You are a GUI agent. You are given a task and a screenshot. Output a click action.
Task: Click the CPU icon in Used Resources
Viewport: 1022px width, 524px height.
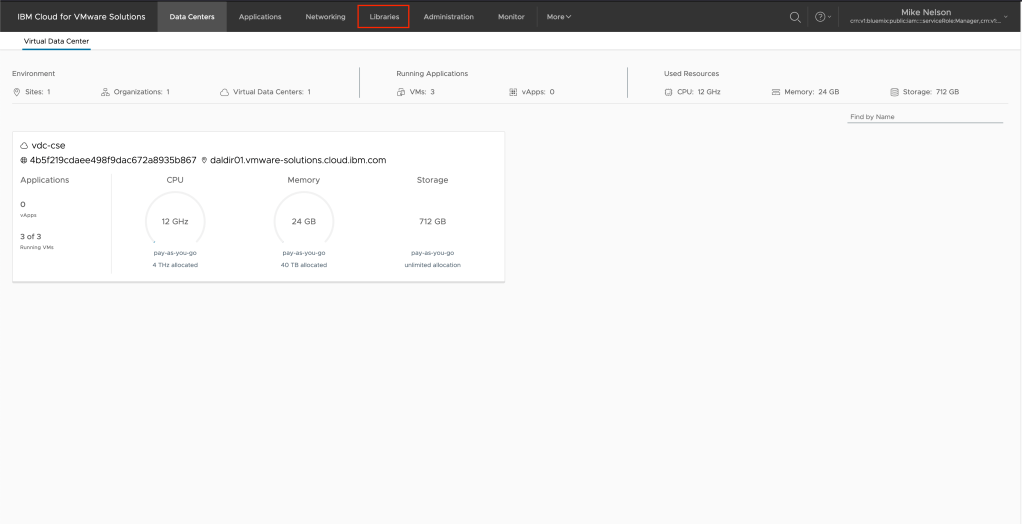pos(669,92)
